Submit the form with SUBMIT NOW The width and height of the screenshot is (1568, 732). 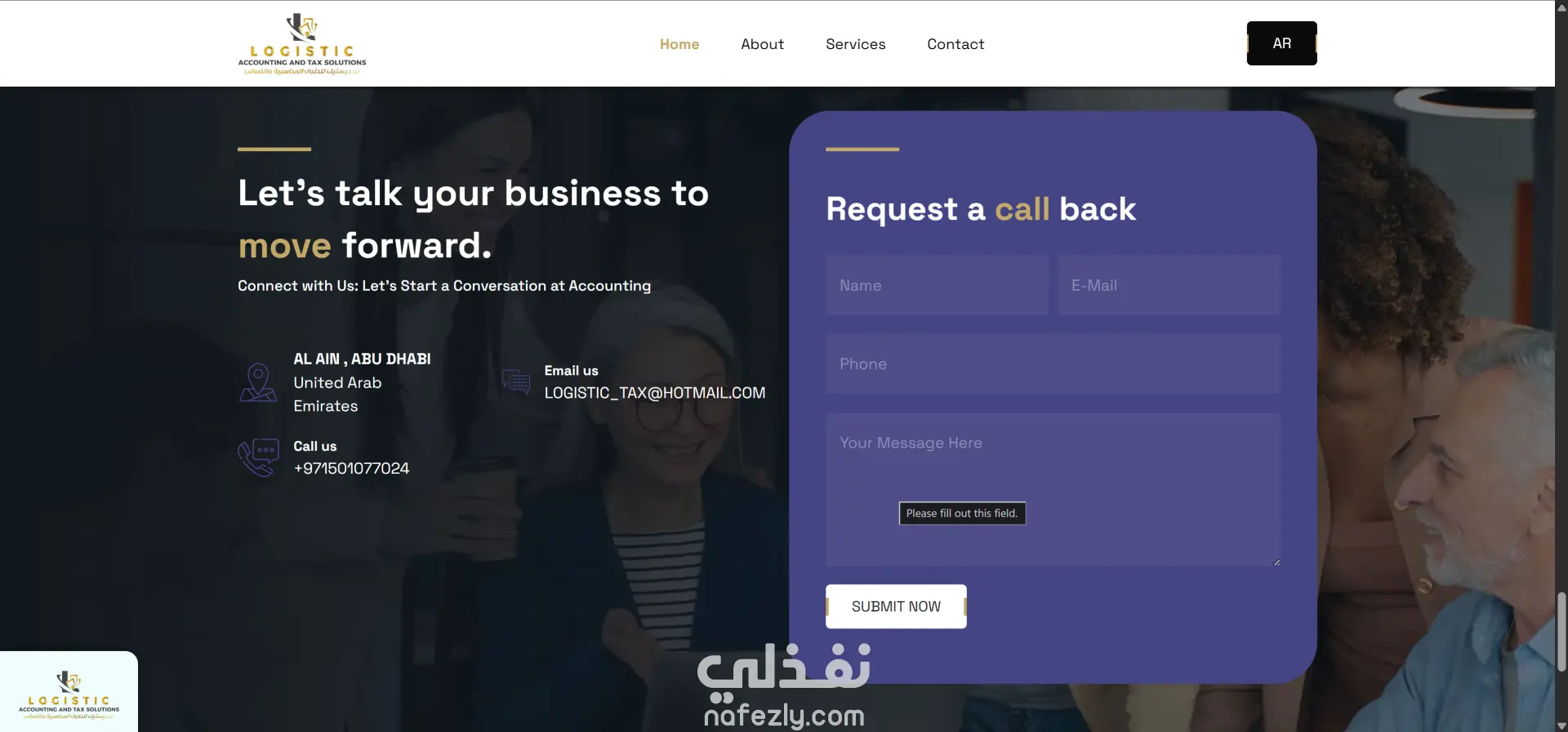[x=896, y=606]
